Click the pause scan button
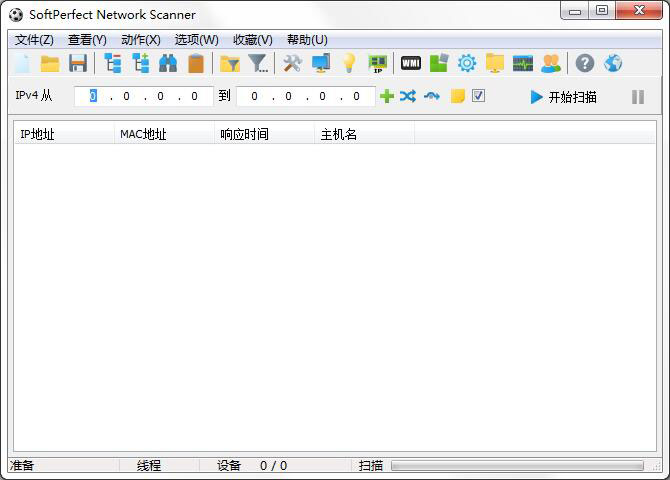 pyautogui.click(x=638, y=97)
